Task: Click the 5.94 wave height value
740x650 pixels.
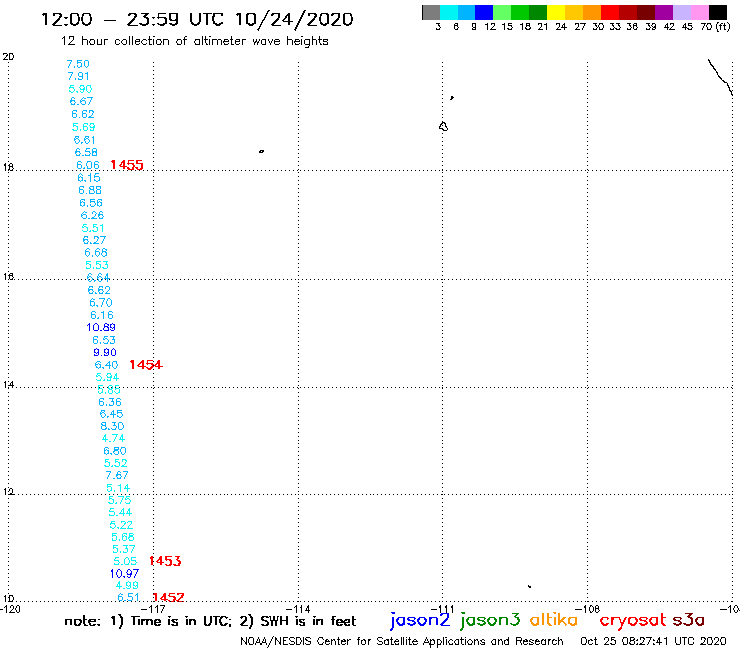Action: (107, 377)
